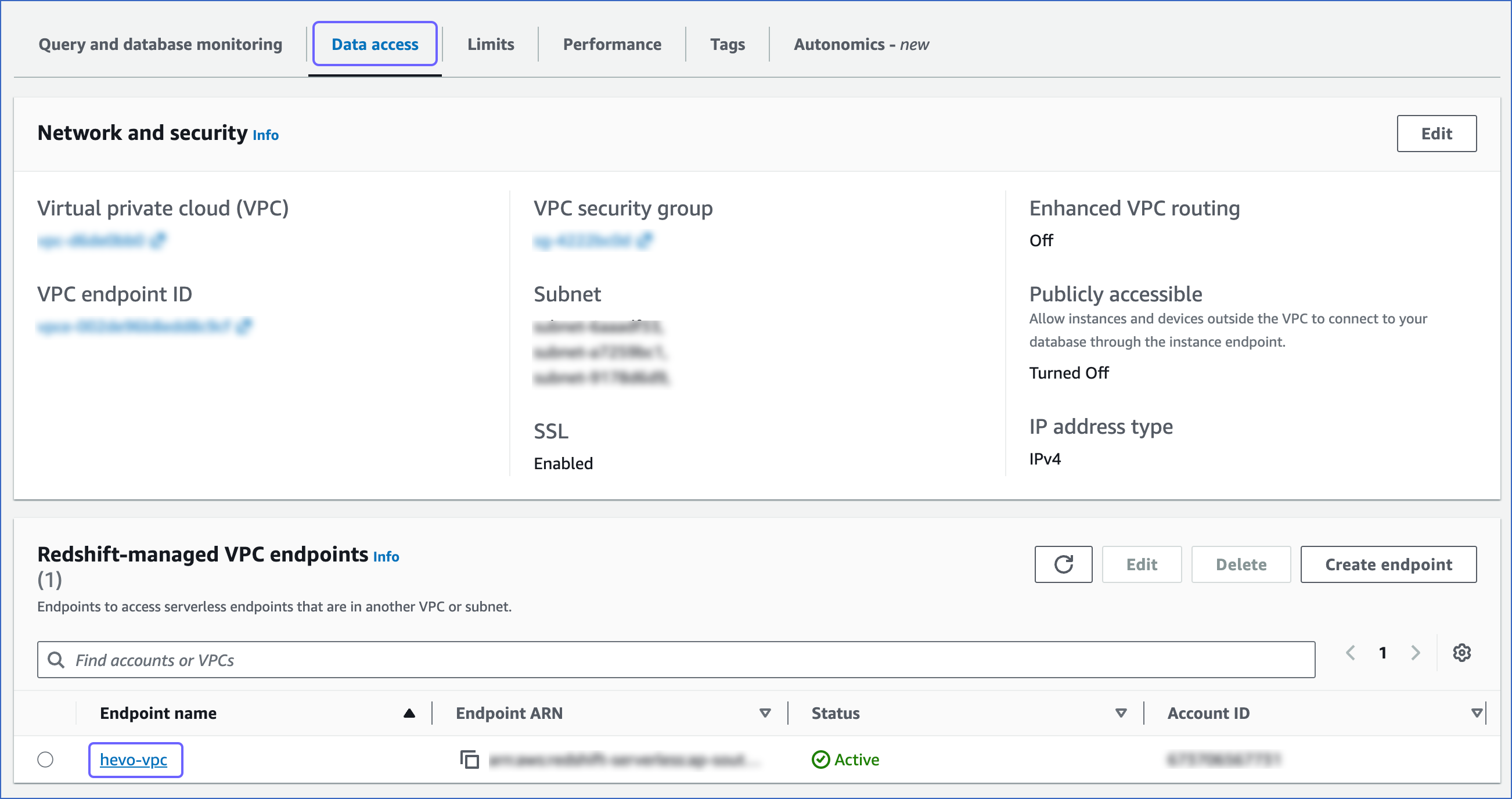Select the hevo-vpc endpoint row

(x=46, y=758)
